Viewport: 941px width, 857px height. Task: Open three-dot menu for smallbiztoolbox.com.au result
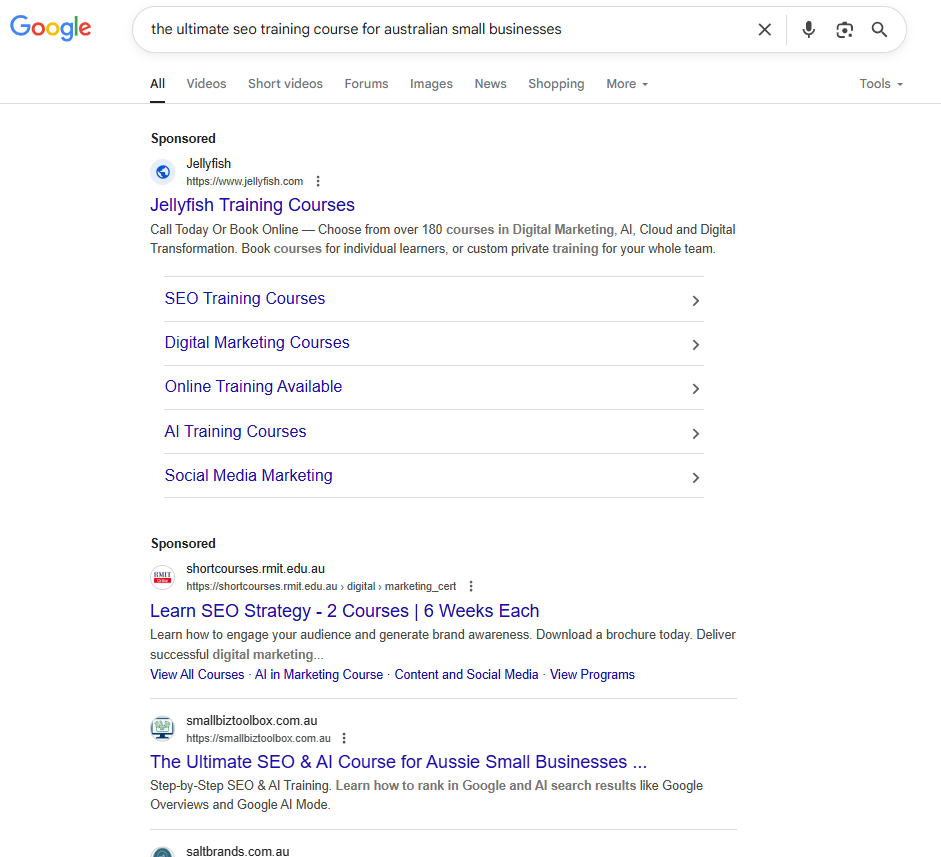pyautogui.click(x=344, y=739)
